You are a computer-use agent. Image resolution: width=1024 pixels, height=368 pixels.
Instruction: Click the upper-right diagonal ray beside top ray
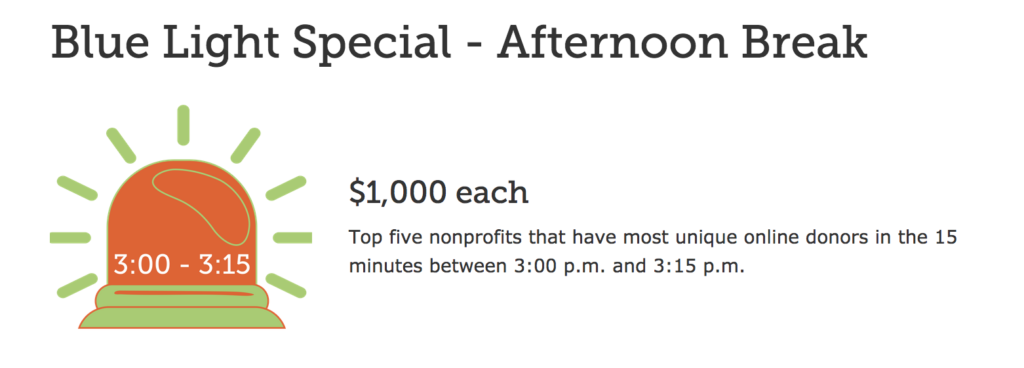click(x=246, y=146)
